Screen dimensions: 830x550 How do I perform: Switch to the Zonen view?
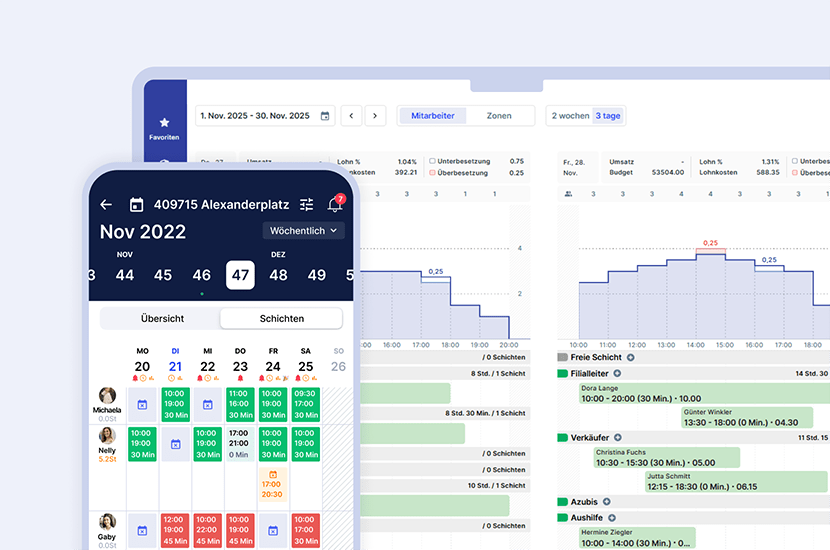(x=499, y=116)
